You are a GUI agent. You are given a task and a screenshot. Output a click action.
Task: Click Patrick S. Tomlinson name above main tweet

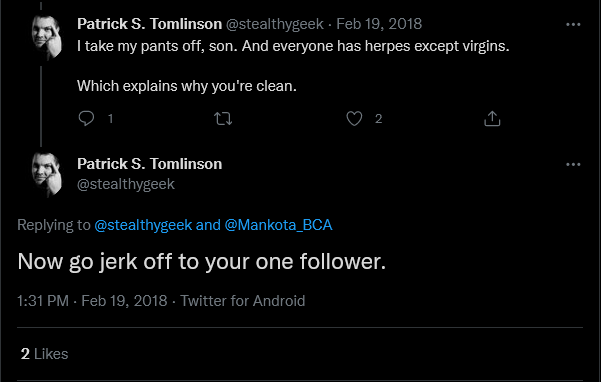[149, 164]
